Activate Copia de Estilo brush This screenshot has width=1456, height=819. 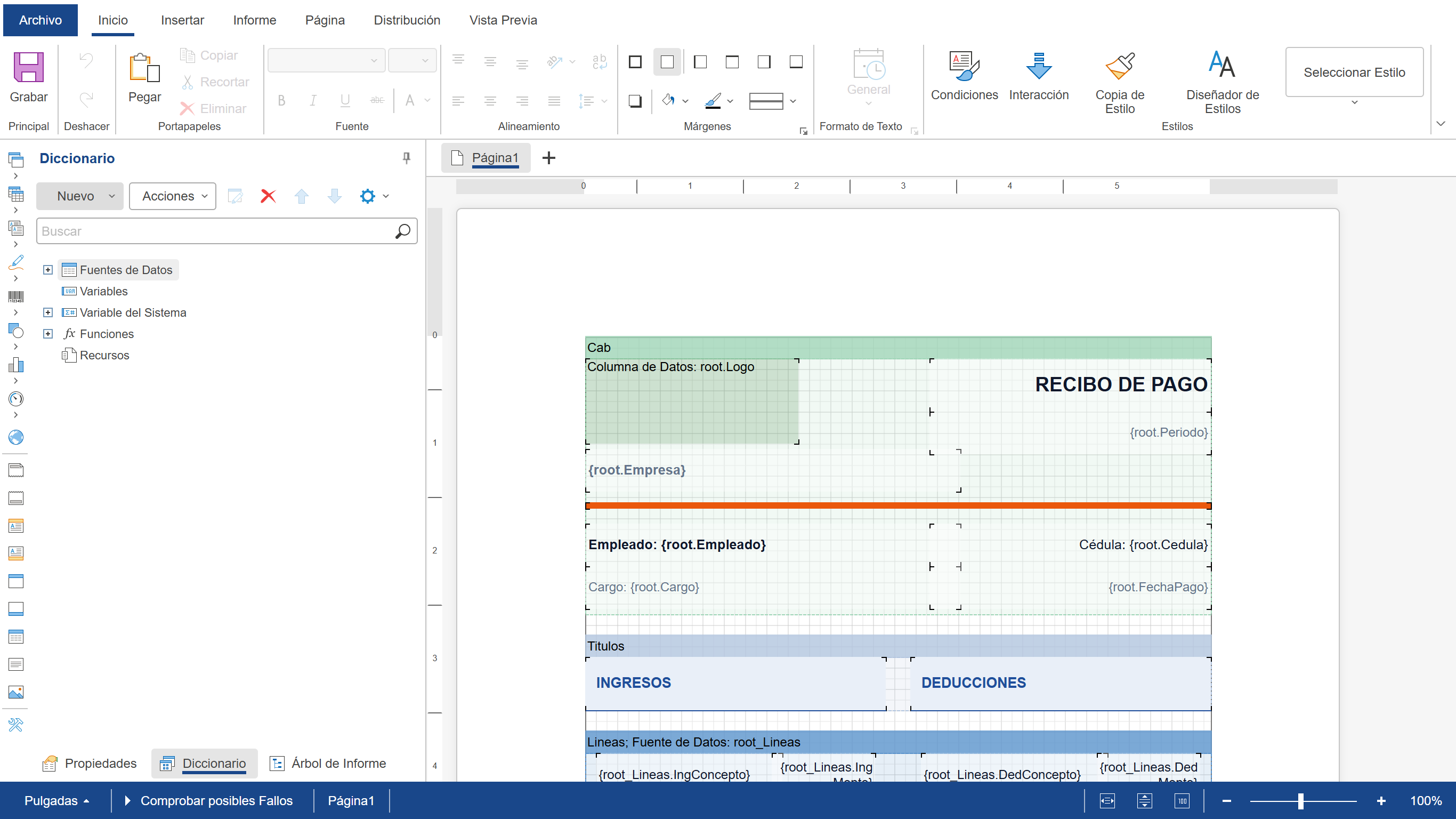[1119, 66]
